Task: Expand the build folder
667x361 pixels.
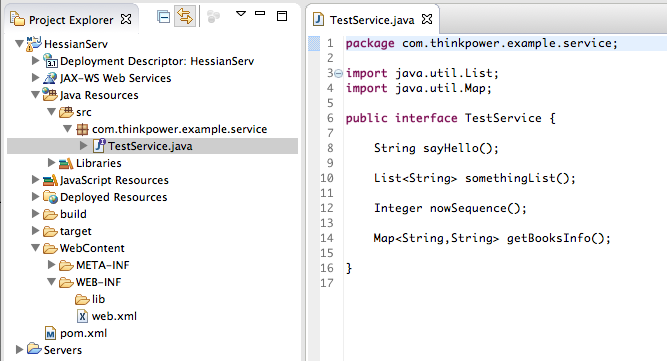Action: coord(36,214)
